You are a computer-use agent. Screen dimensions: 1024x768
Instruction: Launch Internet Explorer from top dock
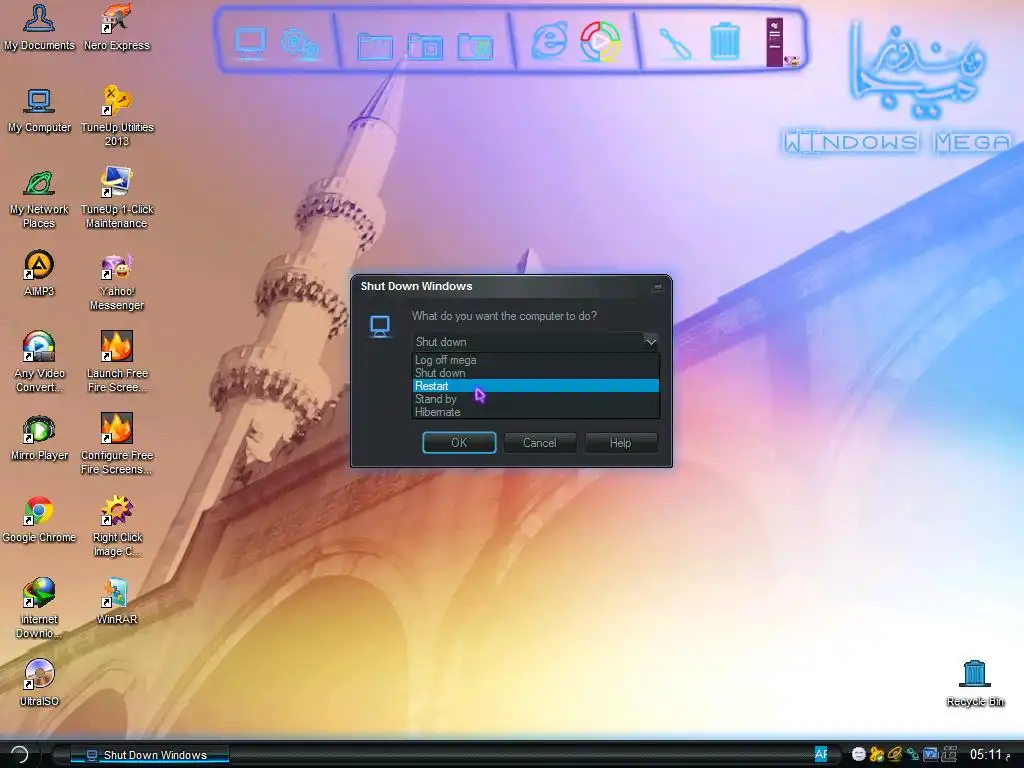549,40
